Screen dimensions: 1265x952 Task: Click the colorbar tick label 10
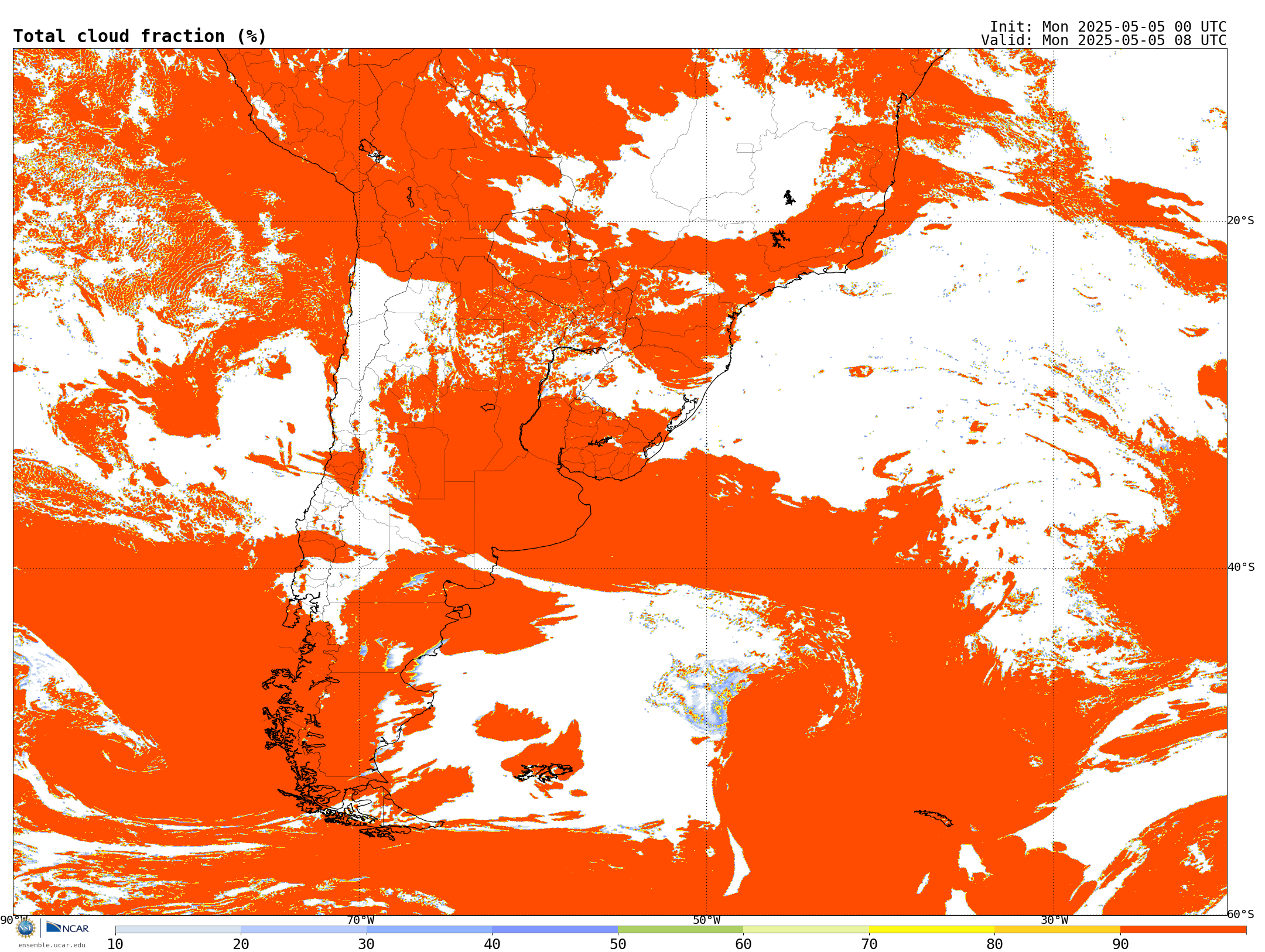tap(115, 944)
